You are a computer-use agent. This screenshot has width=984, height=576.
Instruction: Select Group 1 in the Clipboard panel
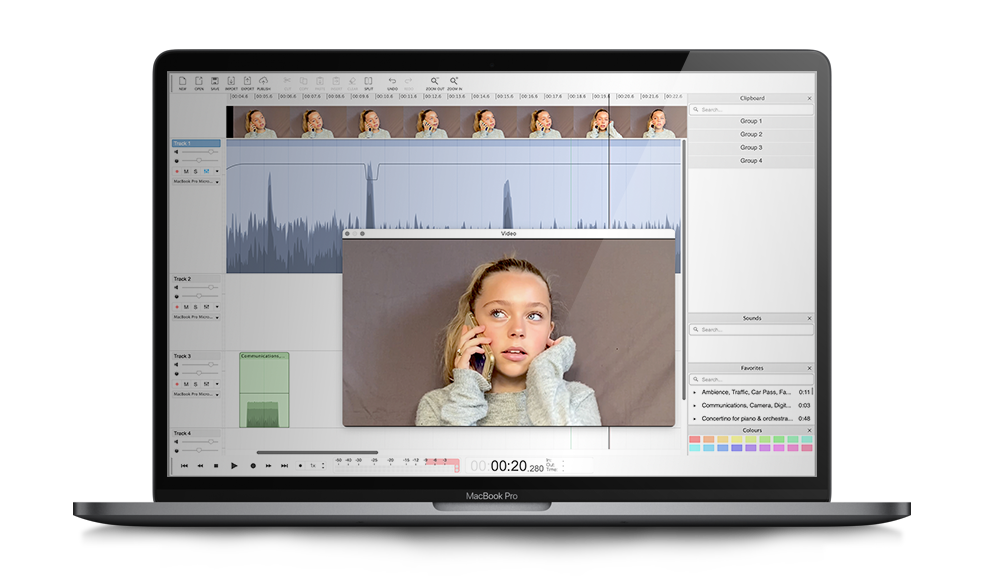click(751, 121)
